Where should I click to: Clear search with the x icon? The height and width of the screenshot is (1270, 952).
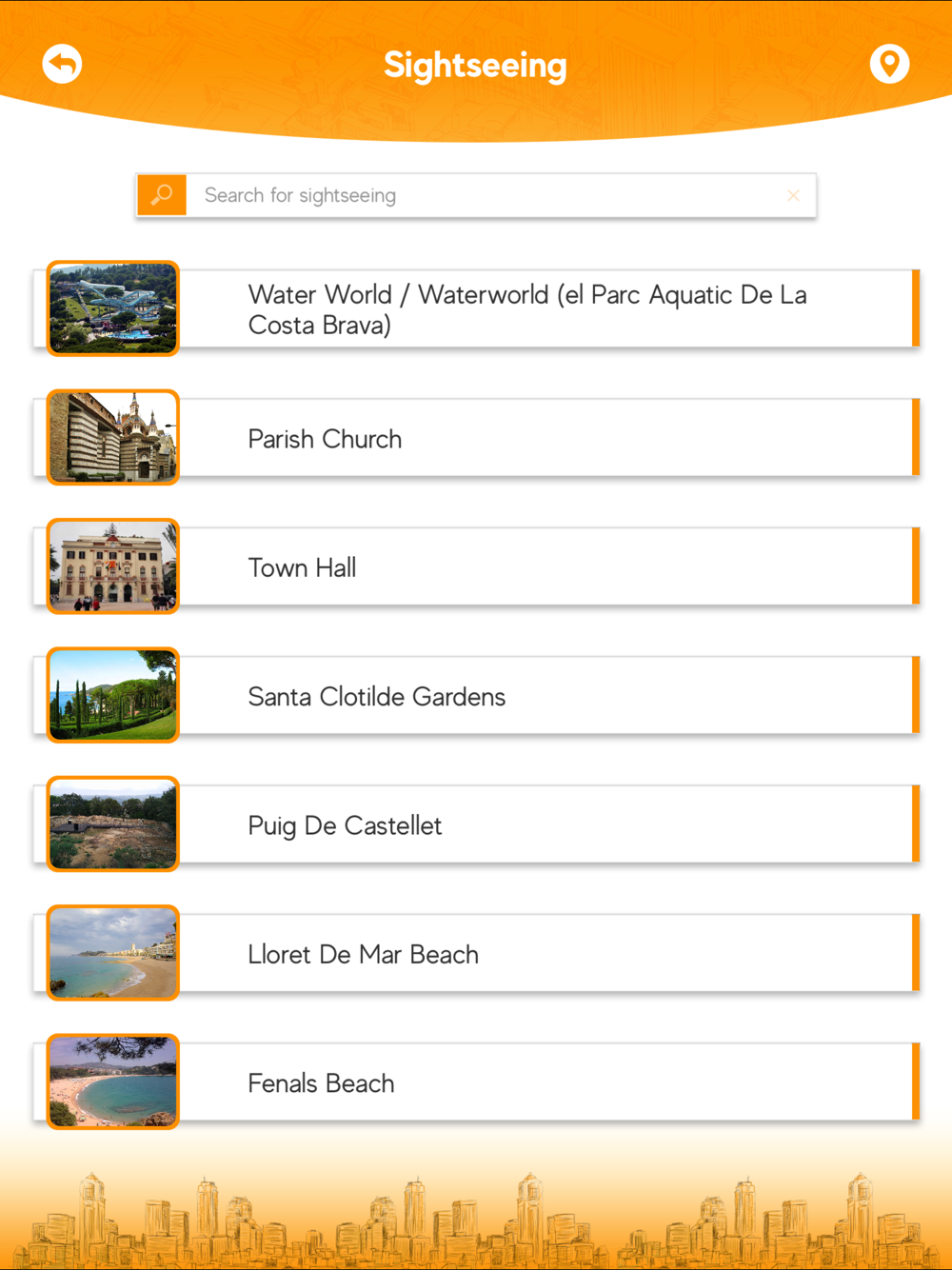click(793, 195)
